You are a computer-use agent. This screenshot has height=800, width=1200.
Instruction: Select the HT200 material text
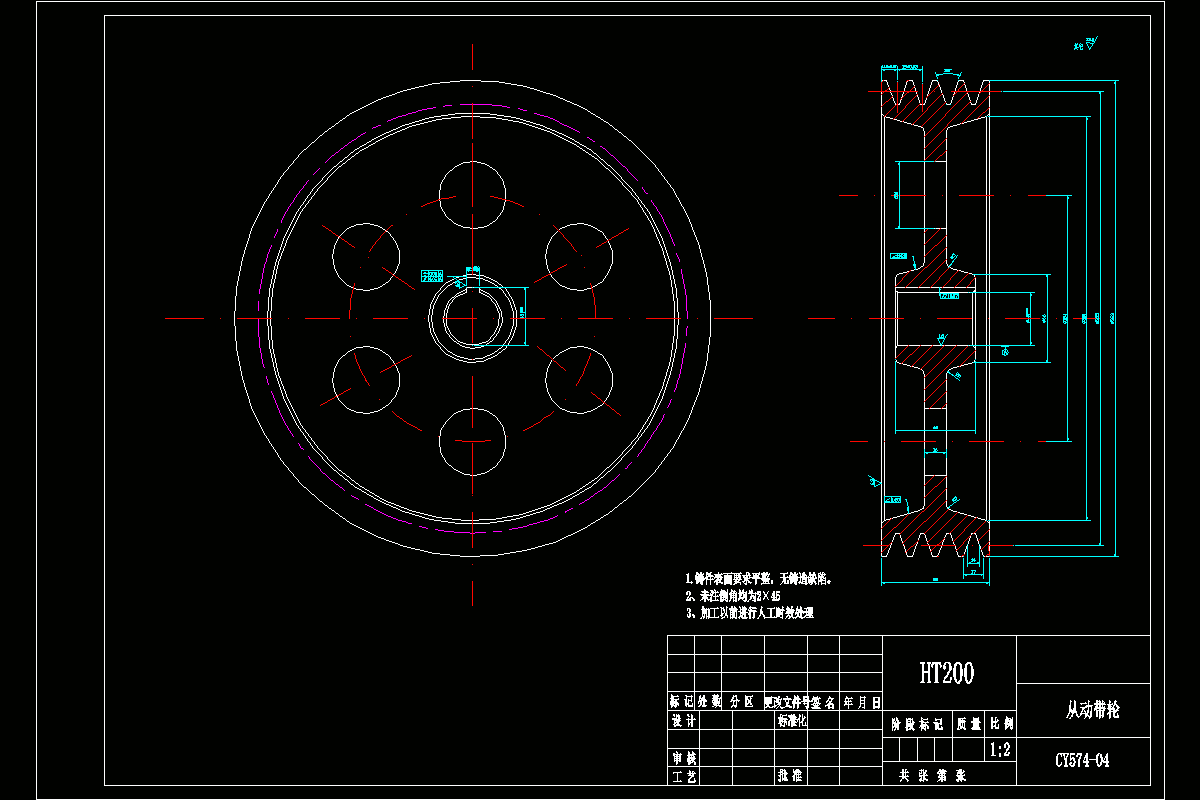coord(947,673)
